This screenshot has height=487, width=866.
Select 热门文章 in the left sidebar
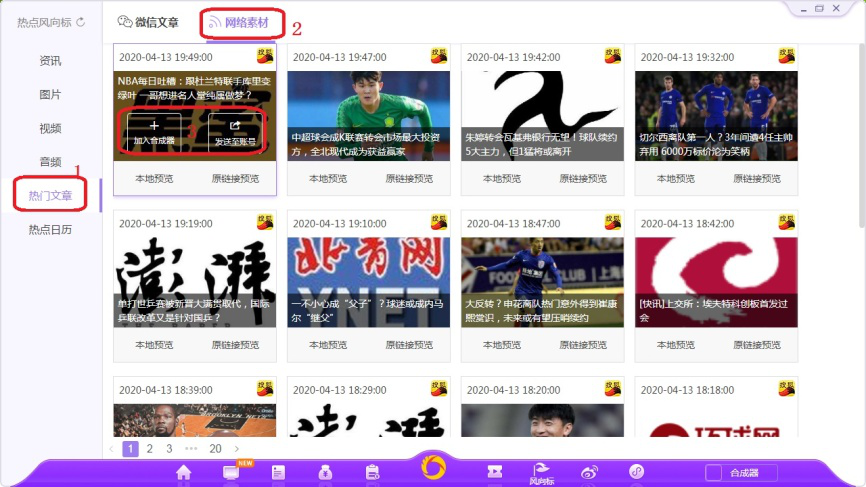50,195
